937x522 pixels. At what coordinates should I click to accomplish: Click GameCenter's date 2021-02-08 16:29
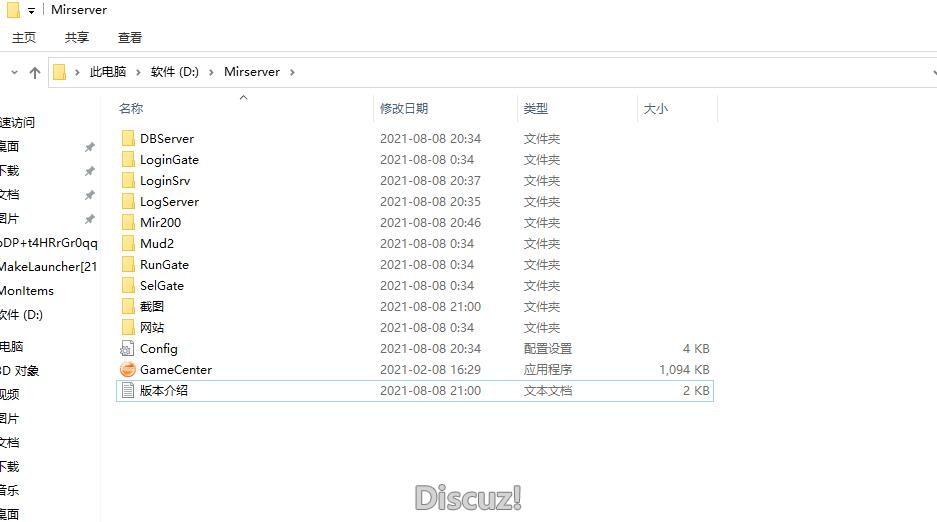click(x=430, y=370)
